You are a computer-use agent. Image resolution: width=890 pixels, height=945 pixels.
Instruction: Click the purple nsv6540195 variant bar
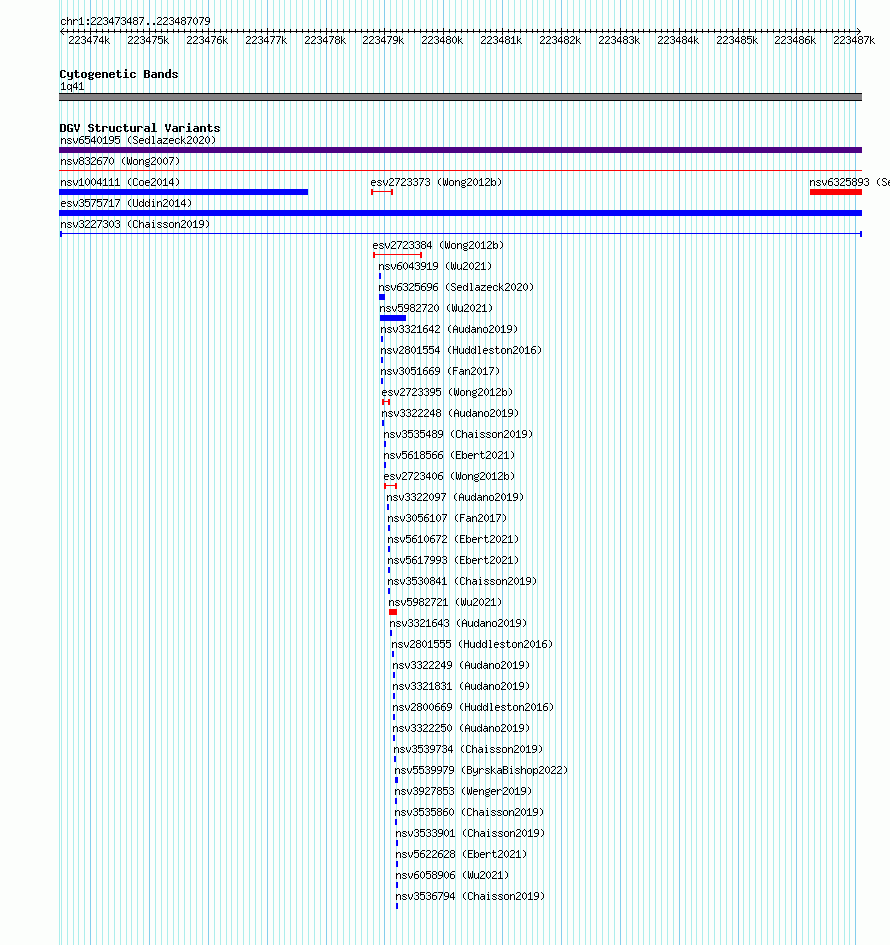tap(460, 150)
